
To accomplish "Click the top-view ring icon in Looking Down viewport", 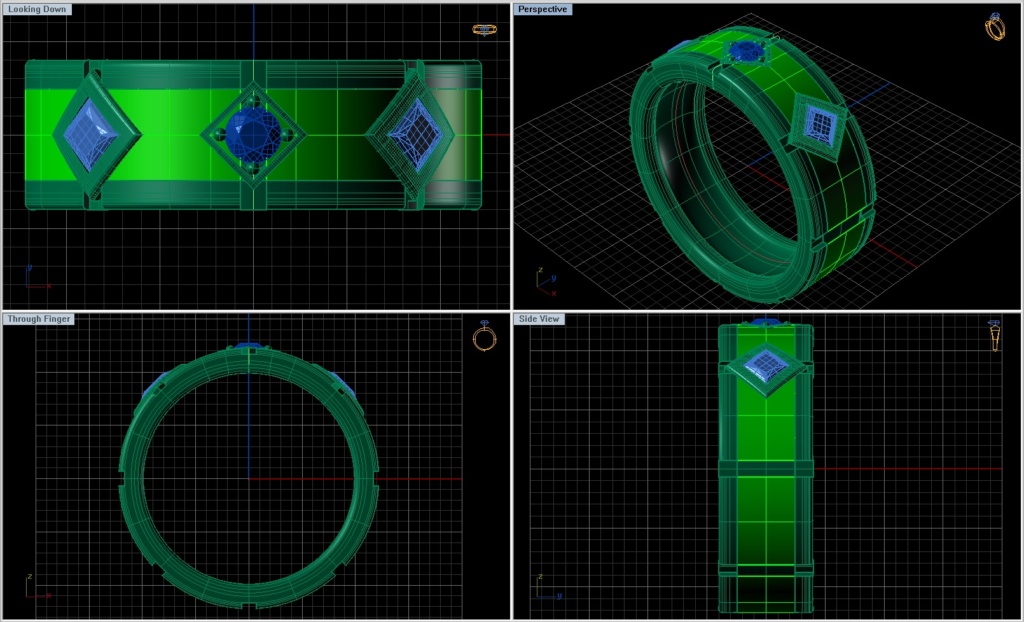I will point(484,29).
